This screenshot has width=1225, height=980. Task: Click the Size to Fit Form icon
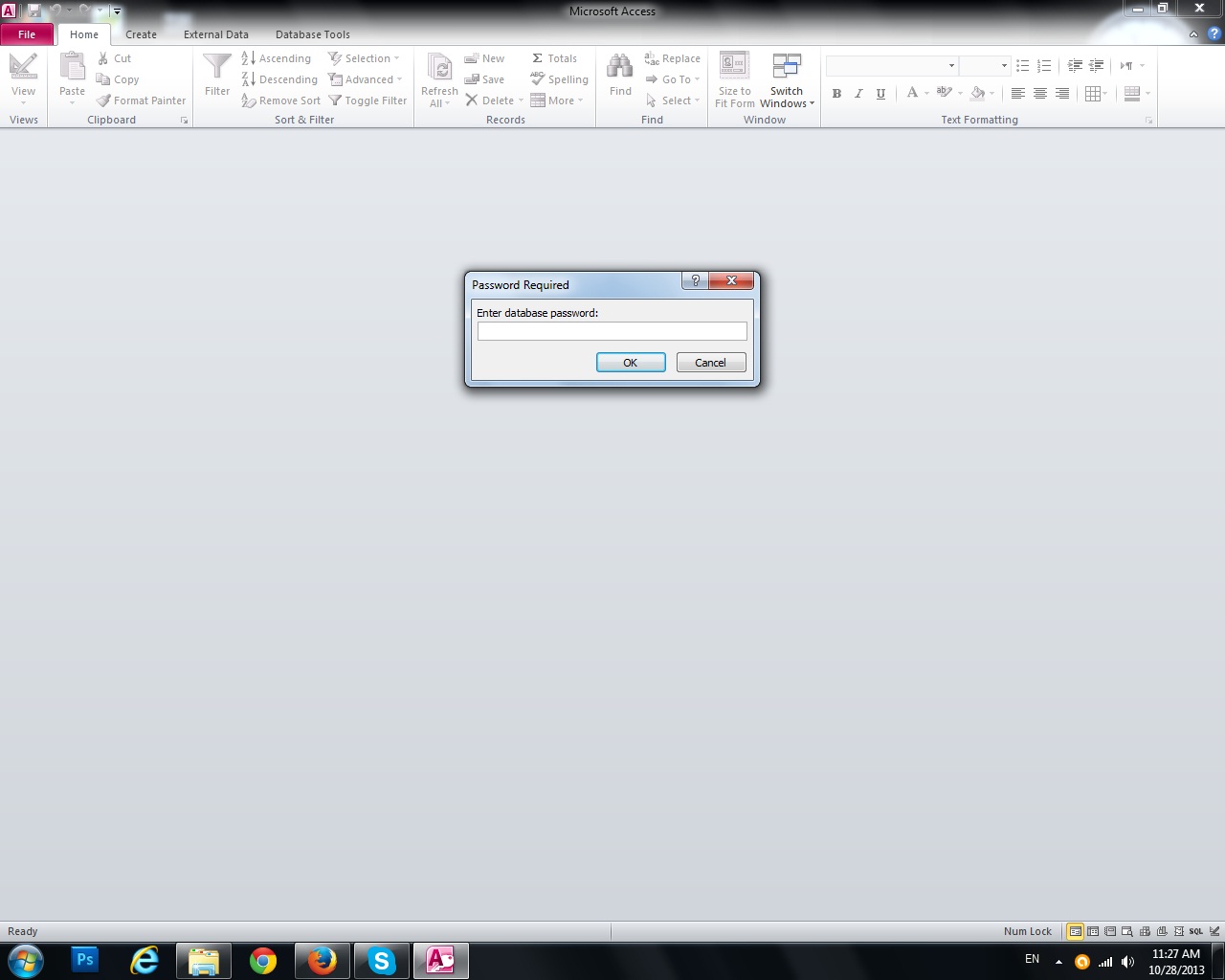[x=734, y=66]
